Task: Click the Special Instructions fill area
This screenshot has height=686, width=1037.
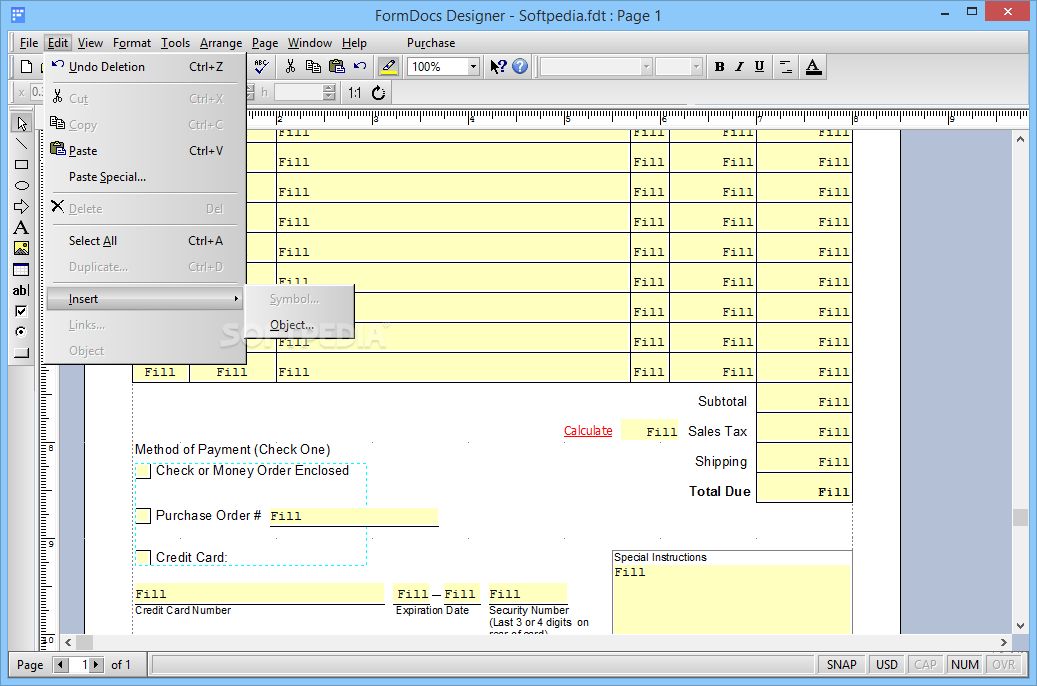Action: click(x=731, y=599)
